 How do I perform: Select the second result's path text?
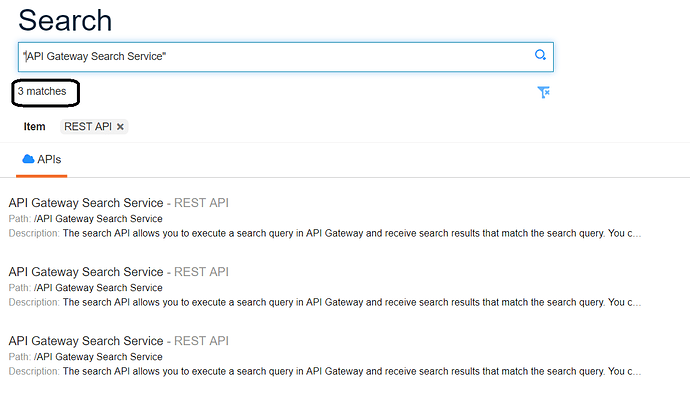[98, 288]
